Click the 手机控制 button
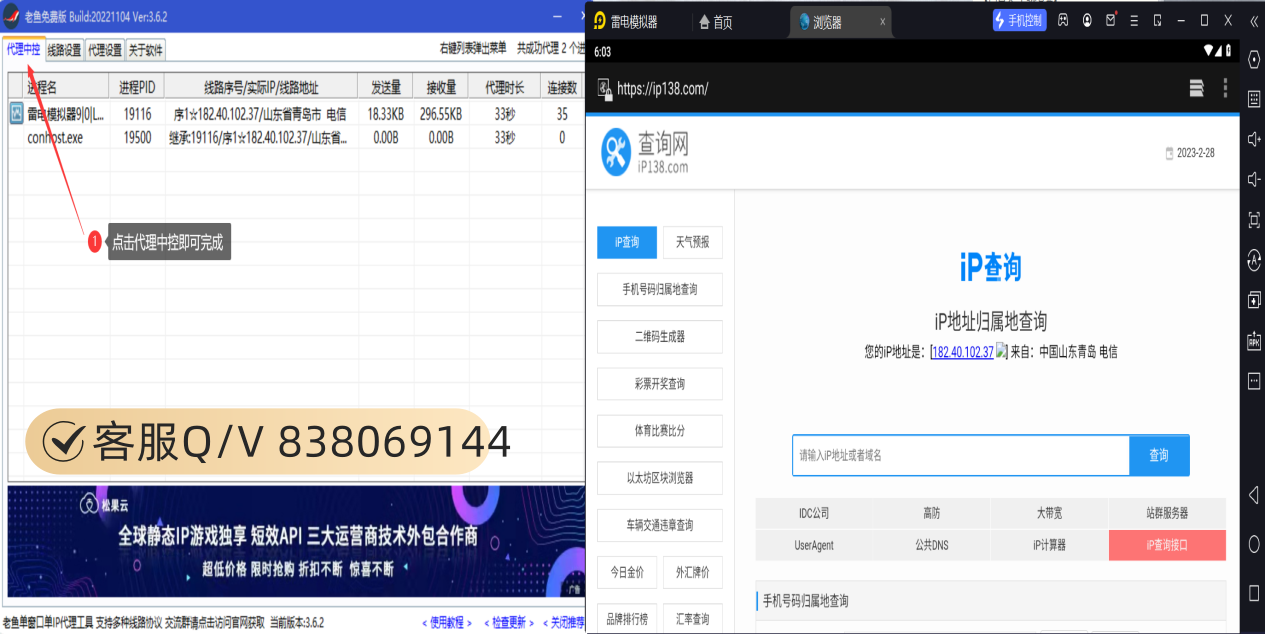Image resolution: width=1265 pixels, height=634 pixels. click(x=1019, y=21)
